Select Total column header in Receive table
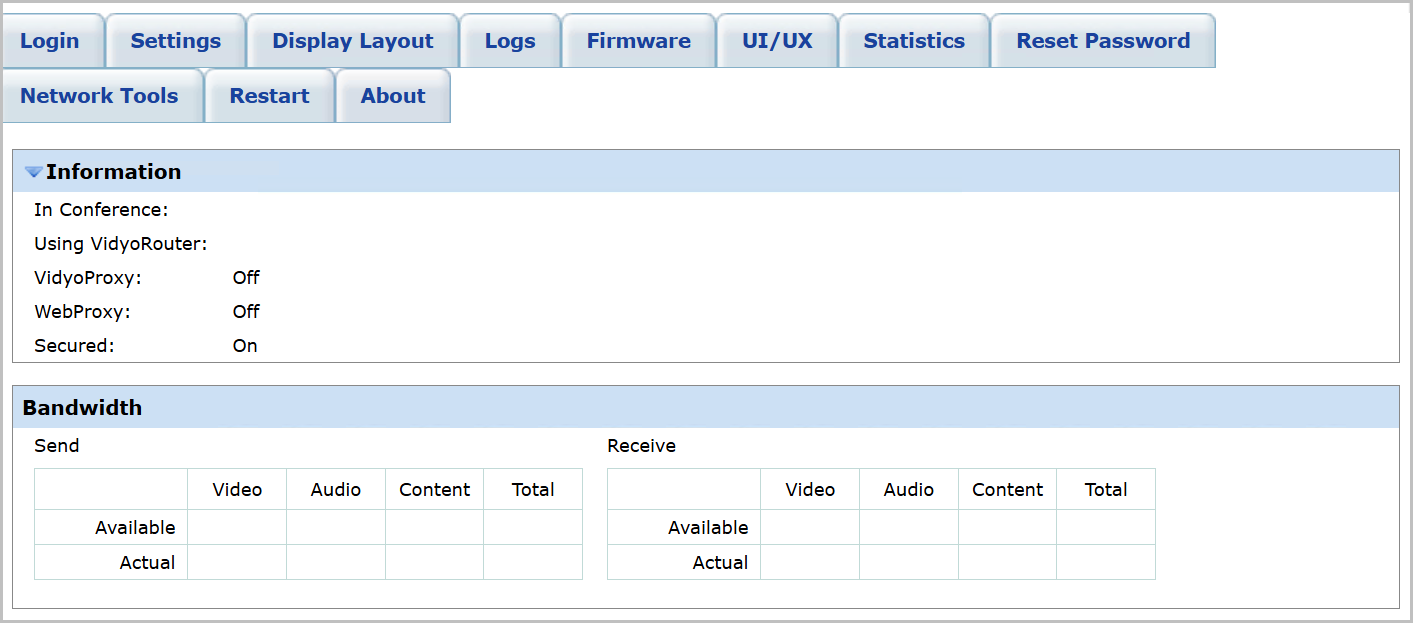The image size is (1413, 623). click(1106, 490)
